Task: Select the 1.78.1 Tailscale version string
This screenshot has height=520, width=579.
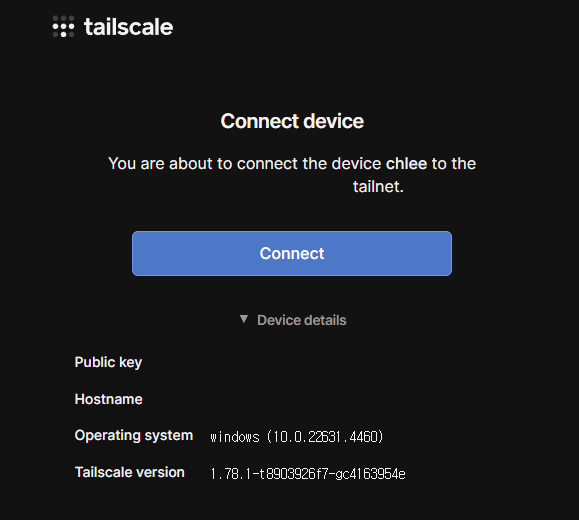Action: click(x=308, y=473)
